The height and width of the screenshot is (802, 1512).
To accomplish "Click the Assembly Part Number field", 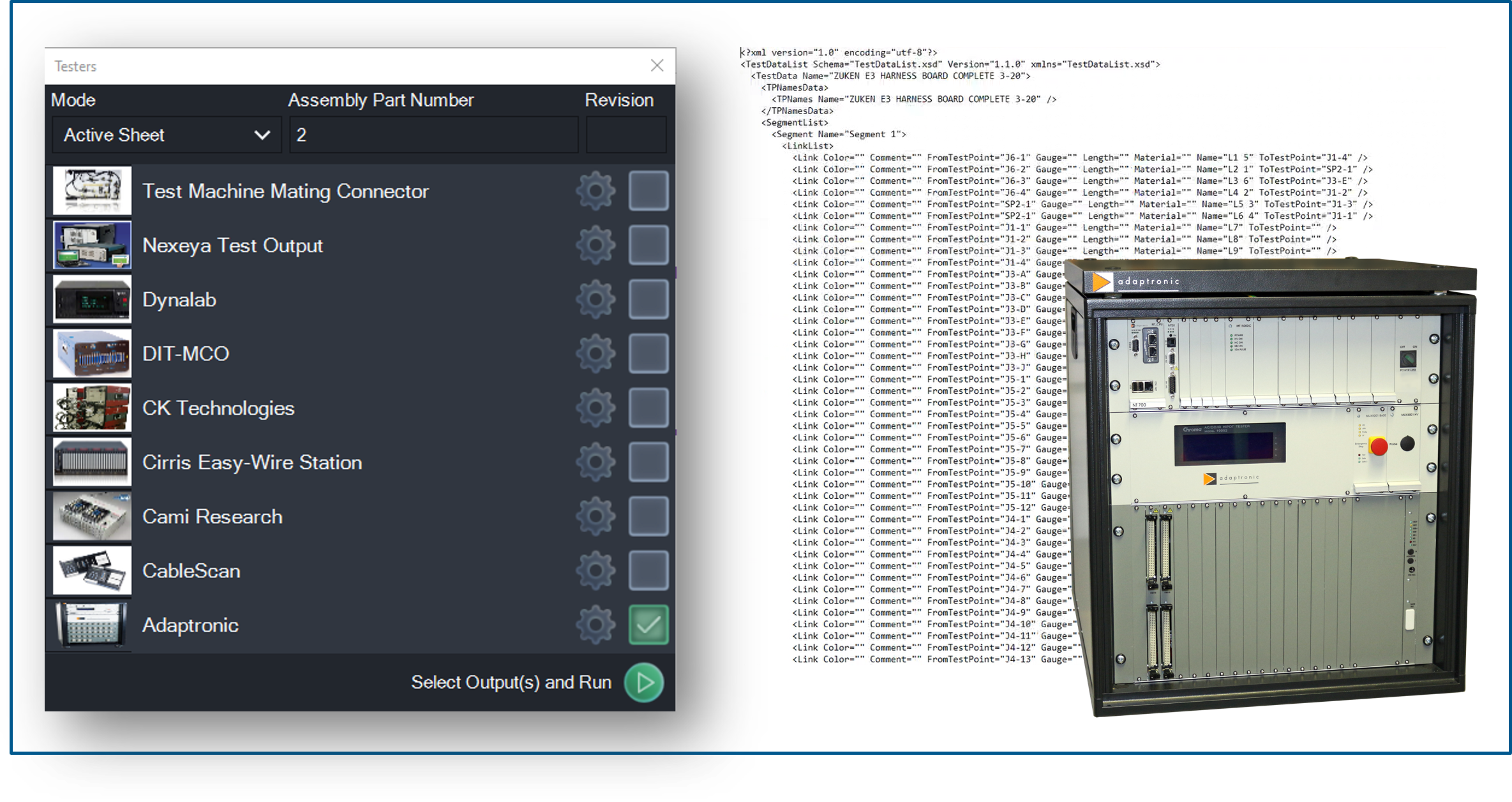I will [x=434, y=135].
